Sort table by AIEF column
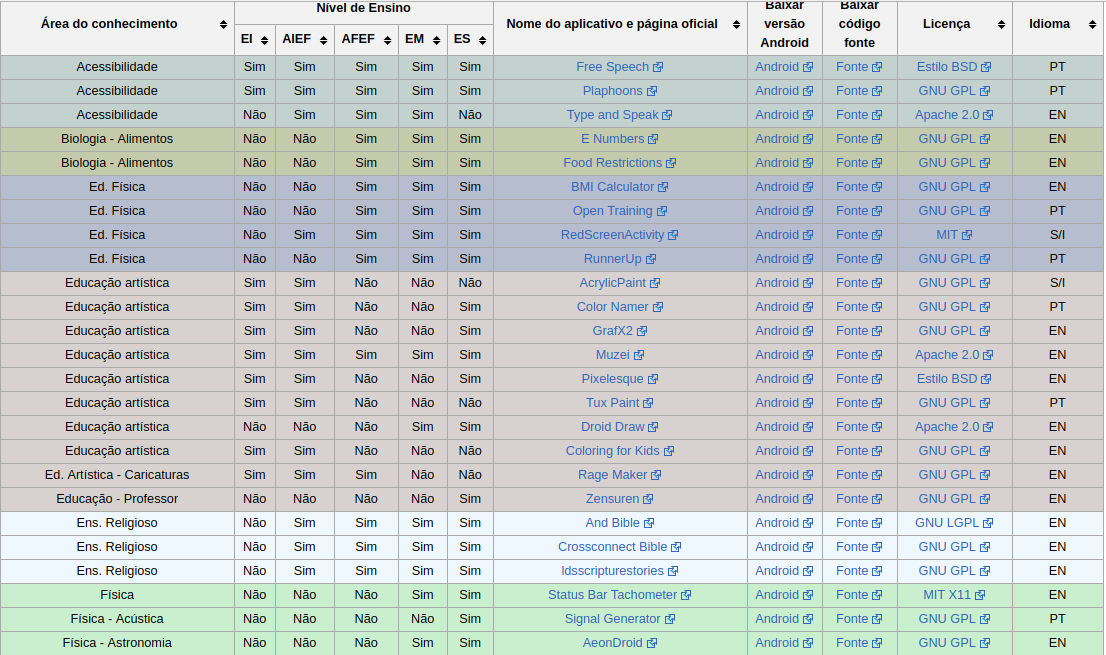1106x655 pixels. tap(323, 40)
